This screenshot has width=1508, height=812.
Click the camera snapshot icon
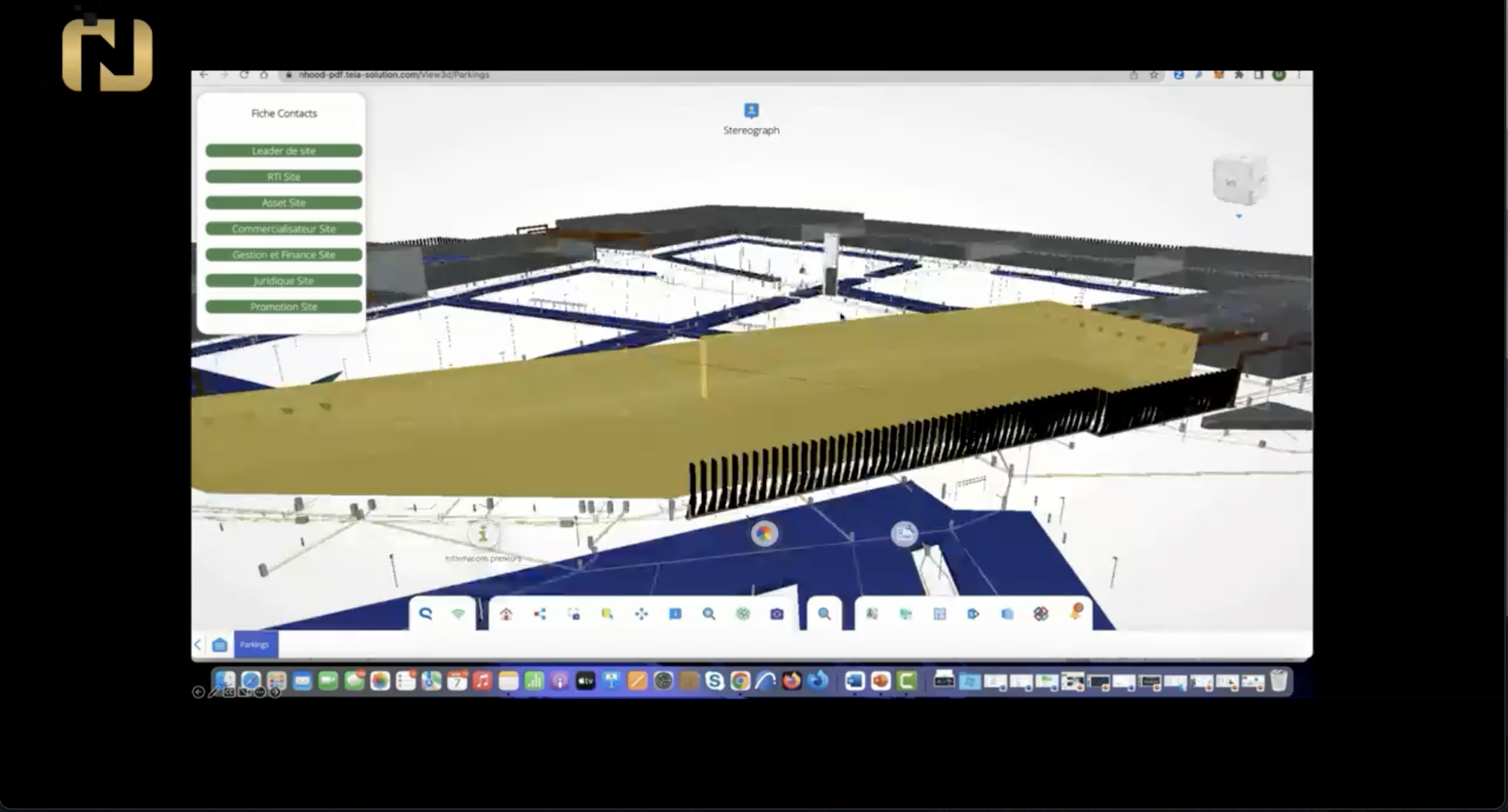777,614
